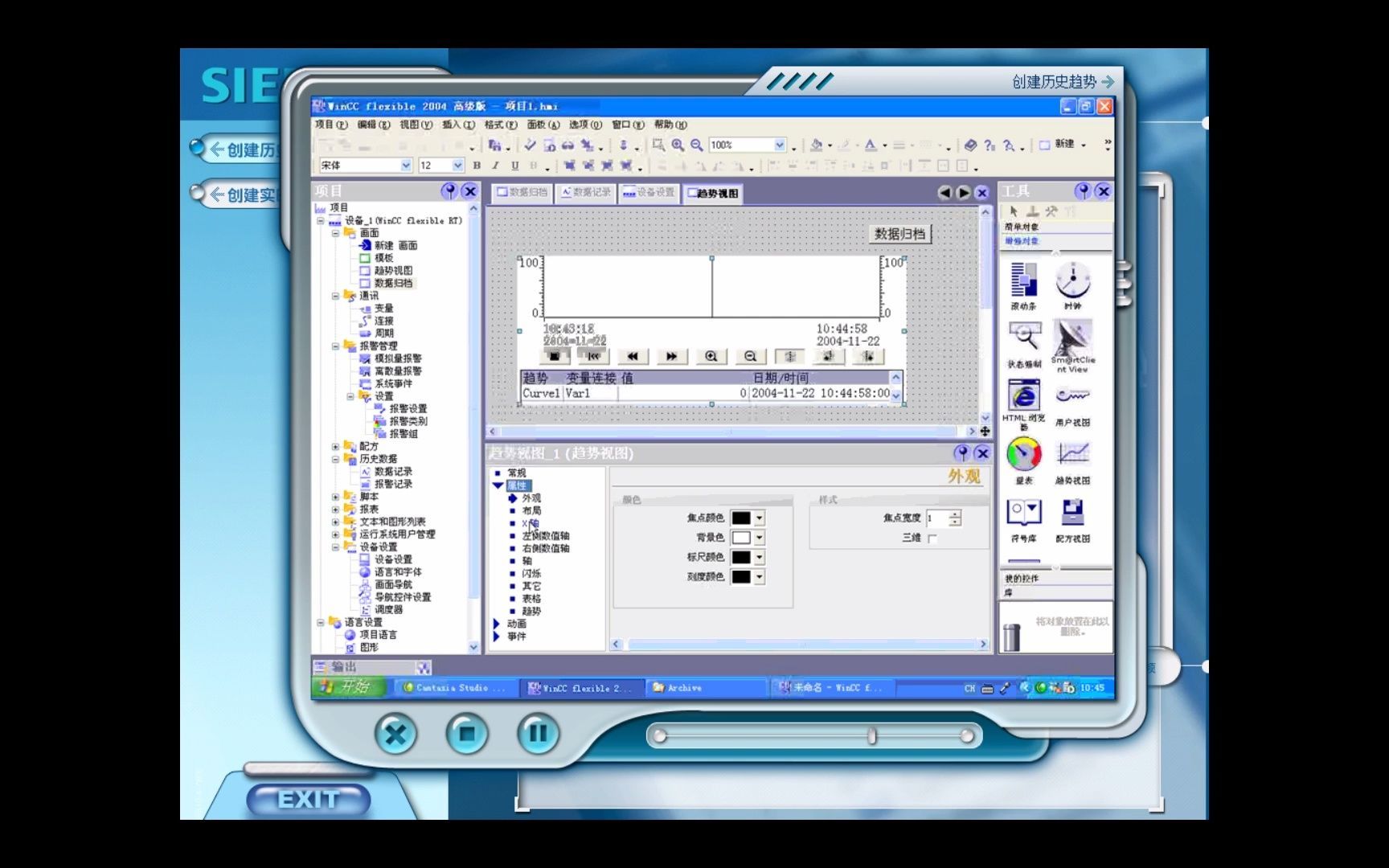Expand the 事件 events group
The height and width of the screenshot is (868, 1389).
pos(498,637)
